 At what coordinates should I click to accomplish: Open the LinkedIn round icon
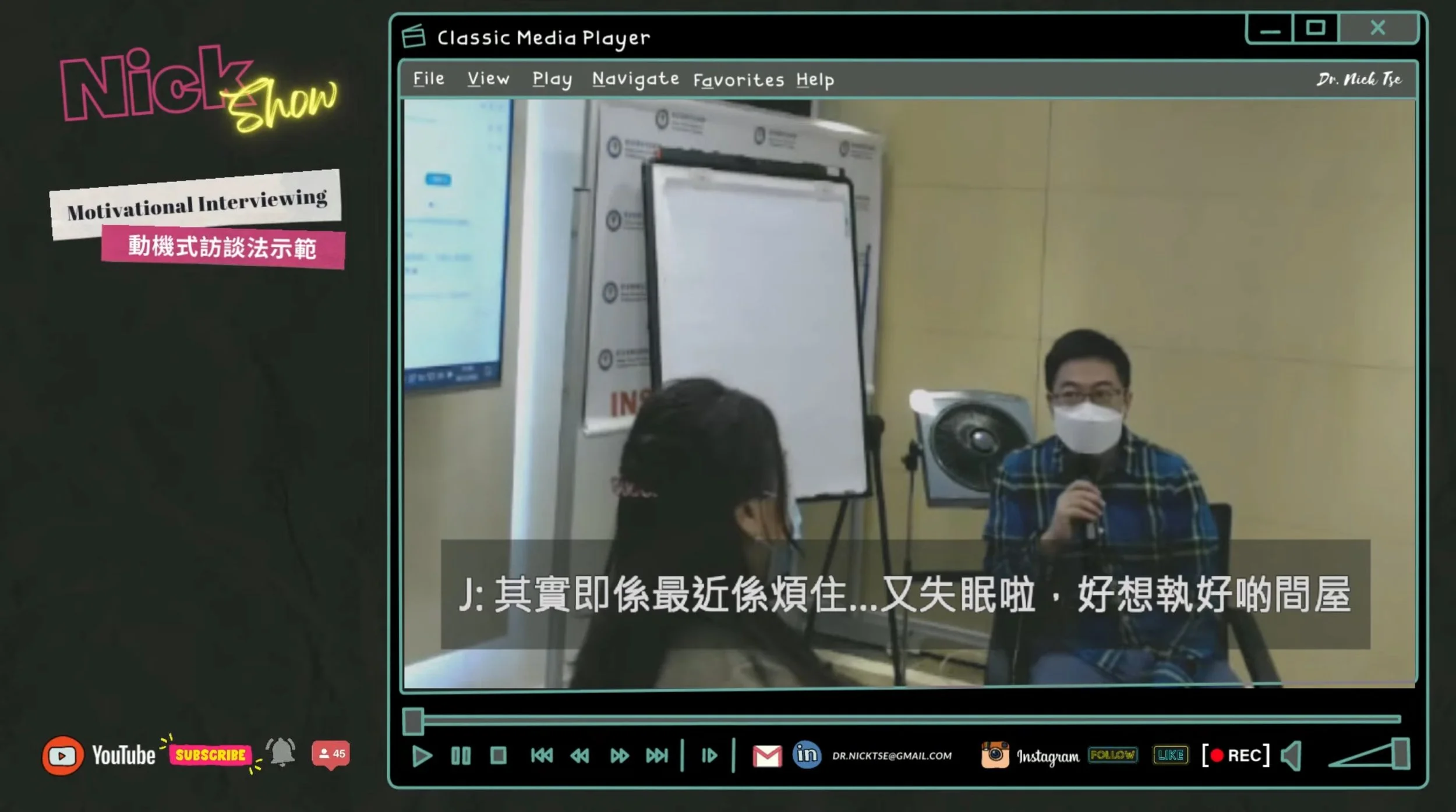point(807,755)
